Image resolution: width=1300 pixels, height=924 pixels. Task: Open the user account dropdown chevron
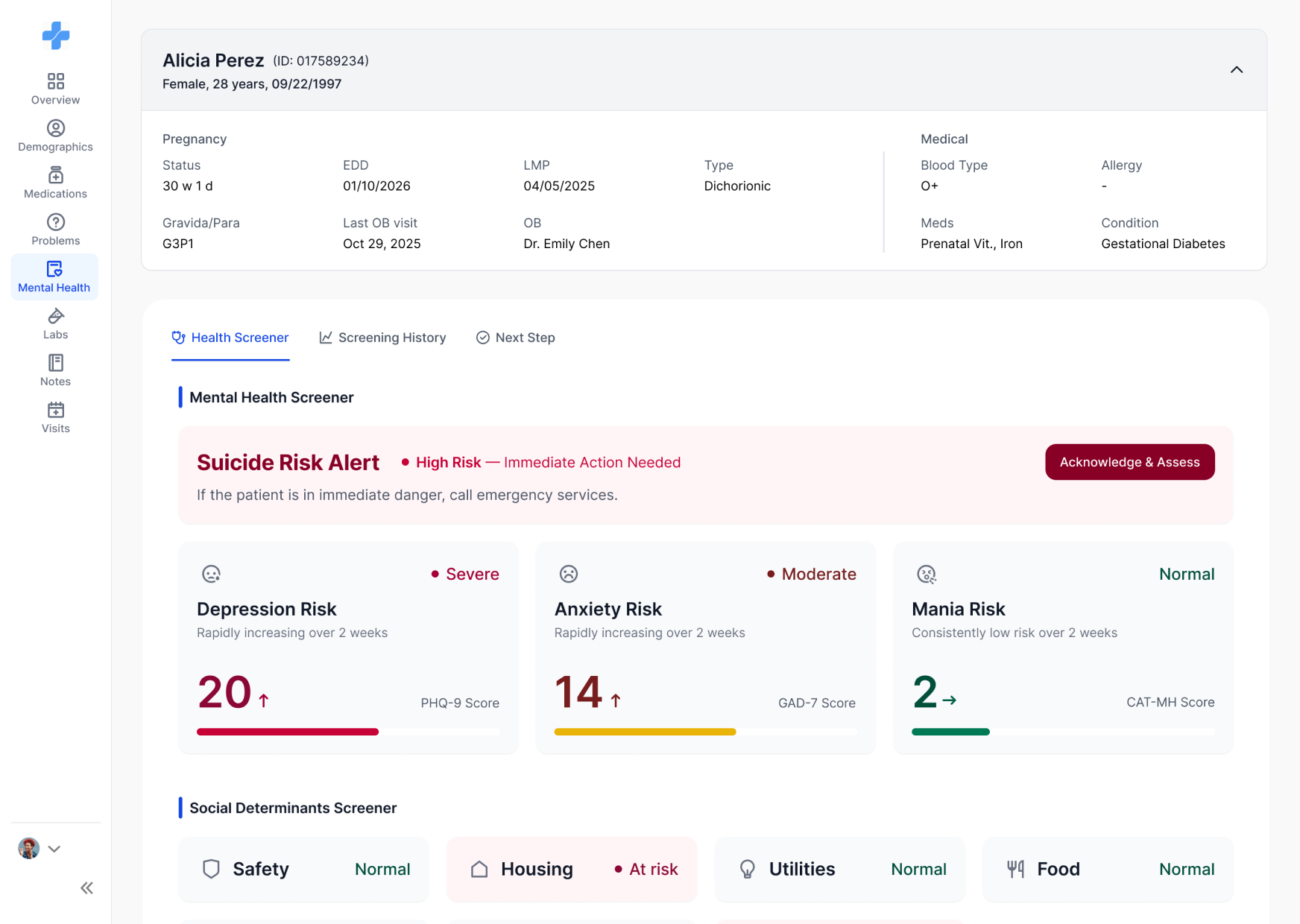(x=54, y=849)
